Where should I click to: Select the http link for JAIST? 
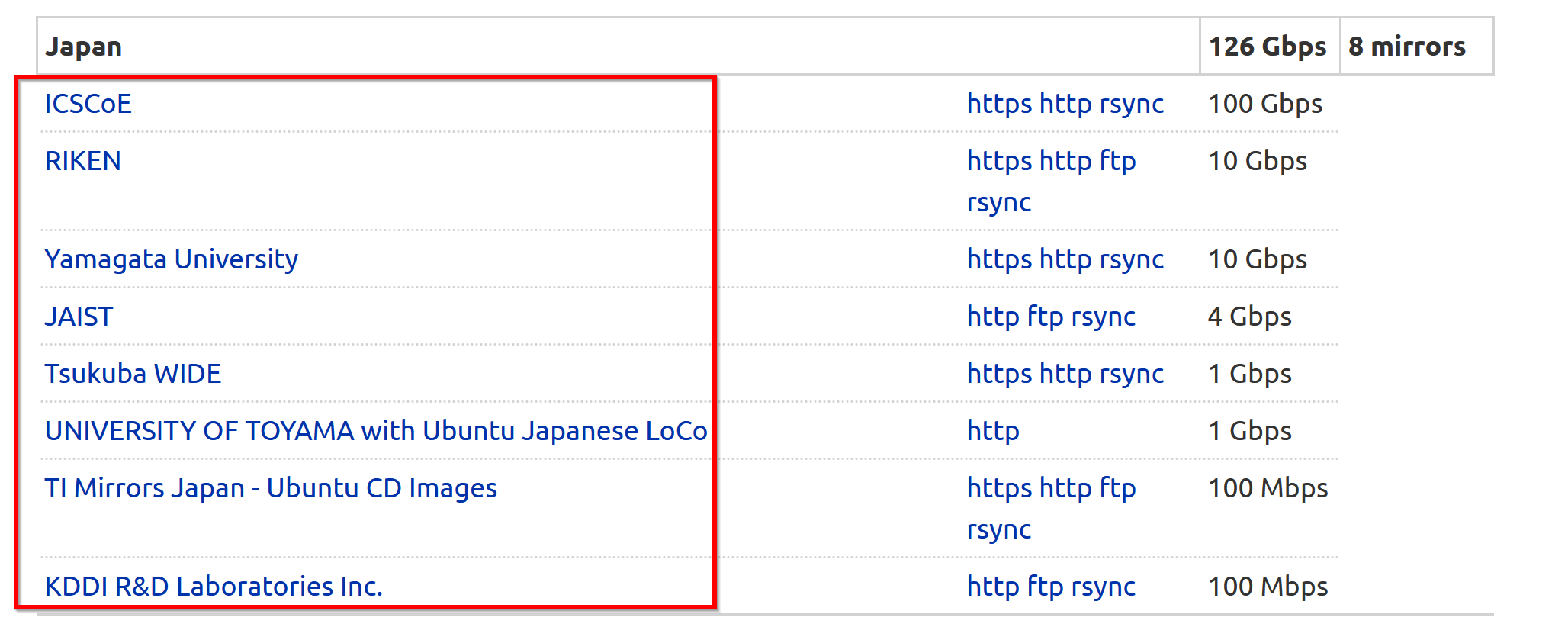(x=993, y=317)
